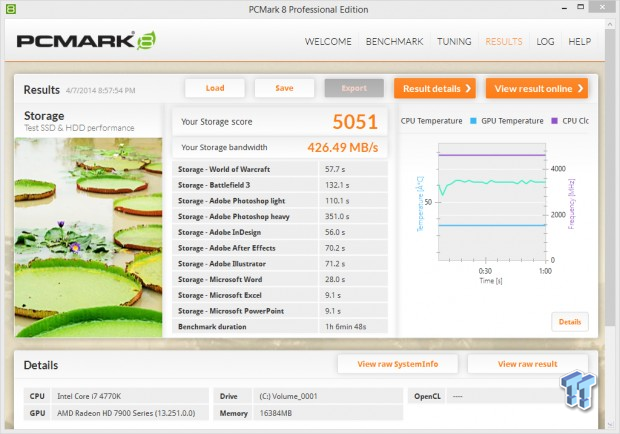Select Storage - Microsoft Word row
The height and width of the screenshot is (434, 620).
point(280,279)
